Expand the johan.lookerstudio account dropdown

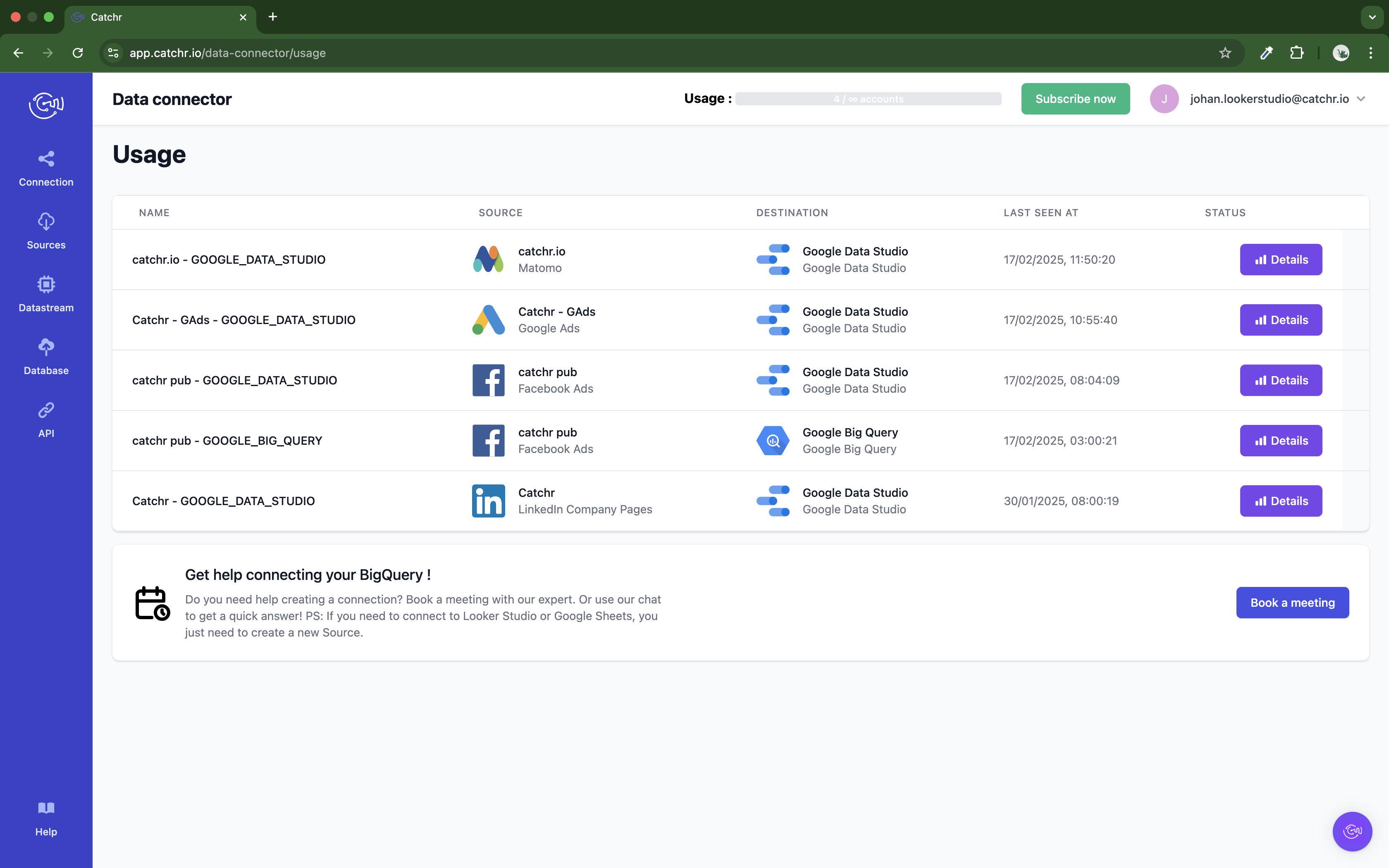pos(1361,99)
